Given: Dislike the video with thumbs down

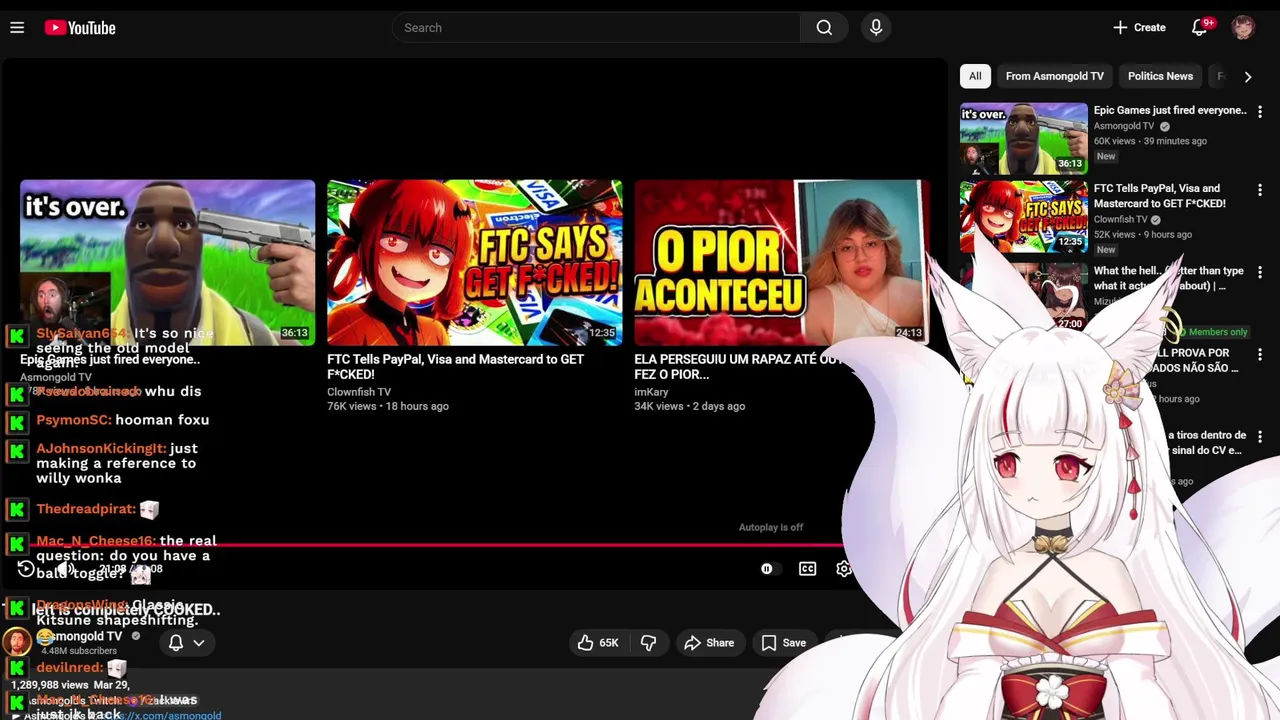Looking at the screenshot, I should coord(648,643).
